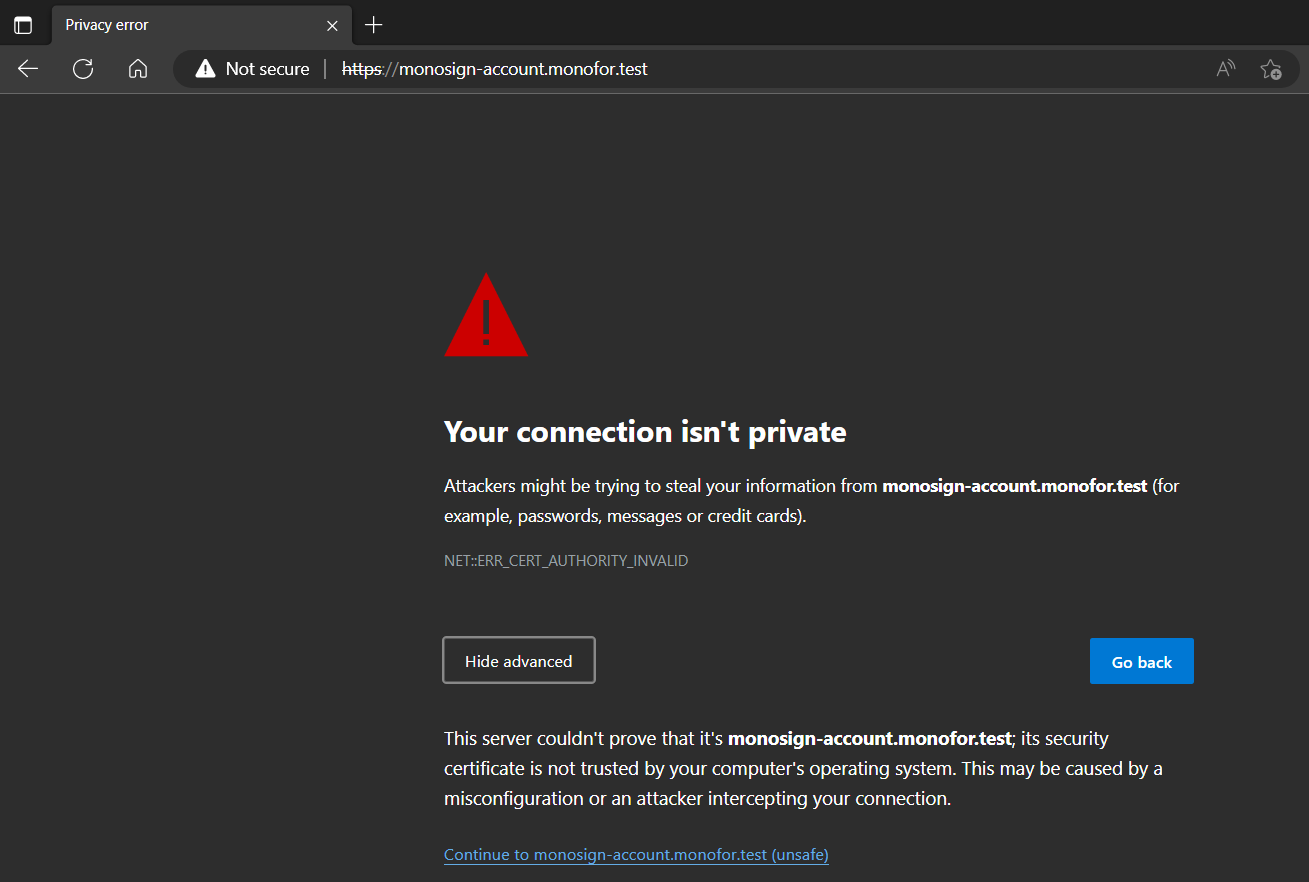Image resolution: width=1309 pixels, height=882 pixels.
Task: Go to the Home page icon
Action: [x=138, y=69]
